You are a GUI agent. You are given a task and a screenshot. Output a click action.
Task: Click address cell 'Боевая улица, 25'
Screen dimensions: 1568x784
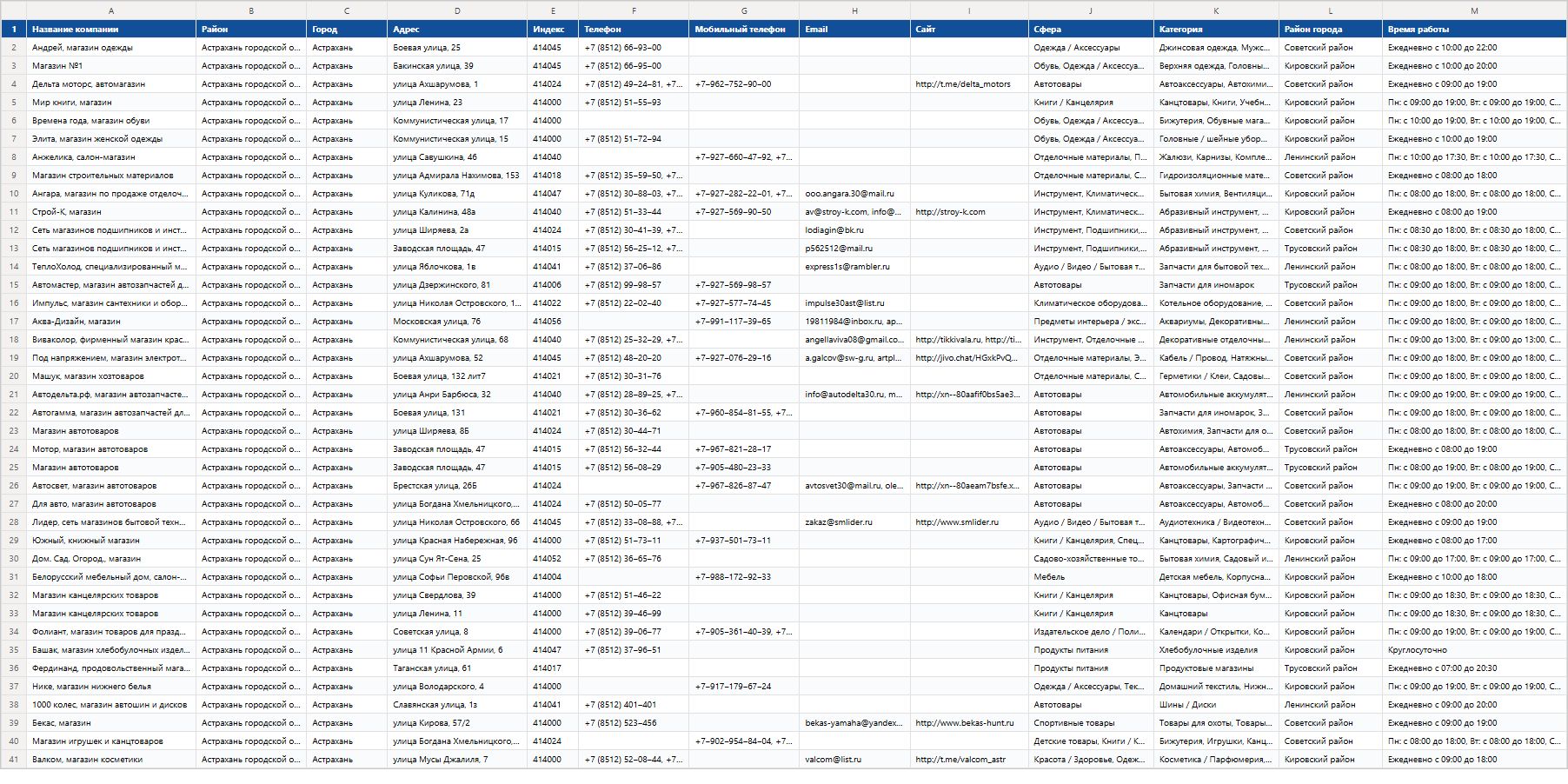(x=457, y=48)
